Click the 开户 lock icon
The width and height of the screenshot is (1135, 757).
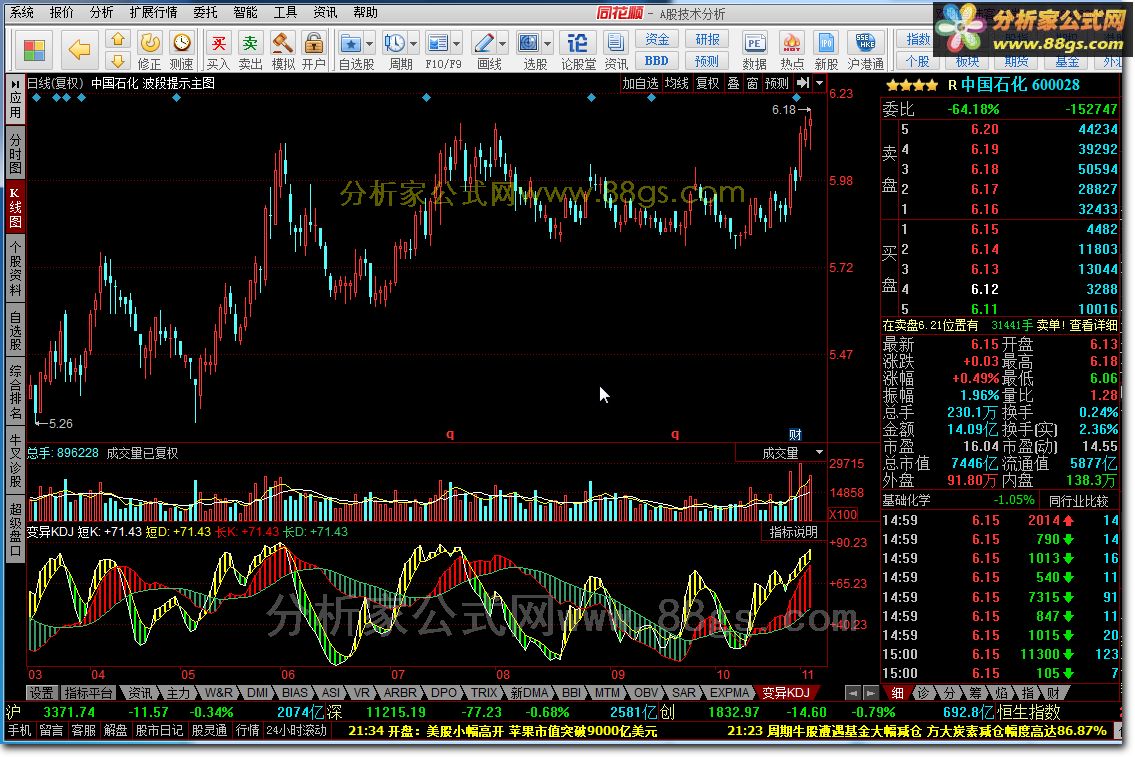click(314, 43)
